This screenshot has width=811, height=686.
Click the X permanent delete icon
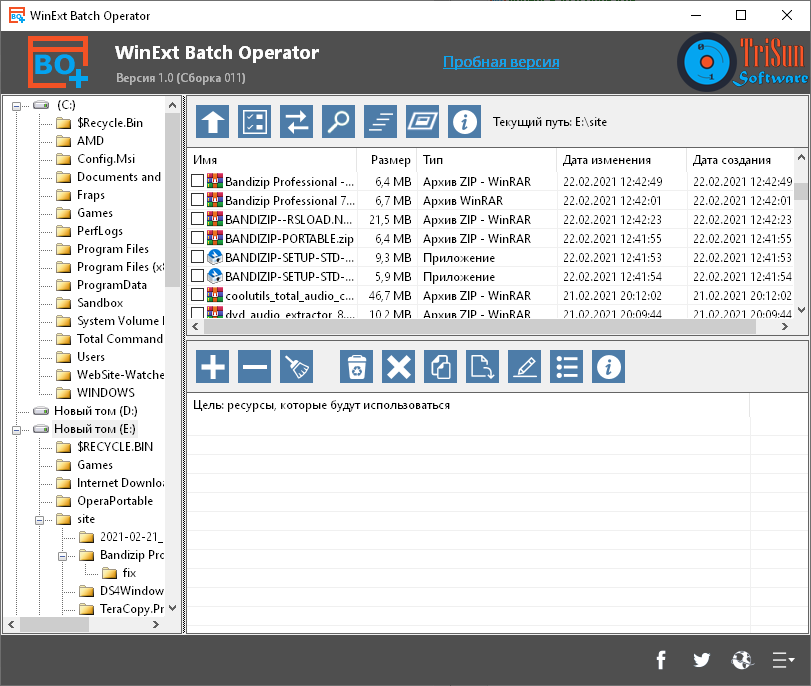[398, 366]
